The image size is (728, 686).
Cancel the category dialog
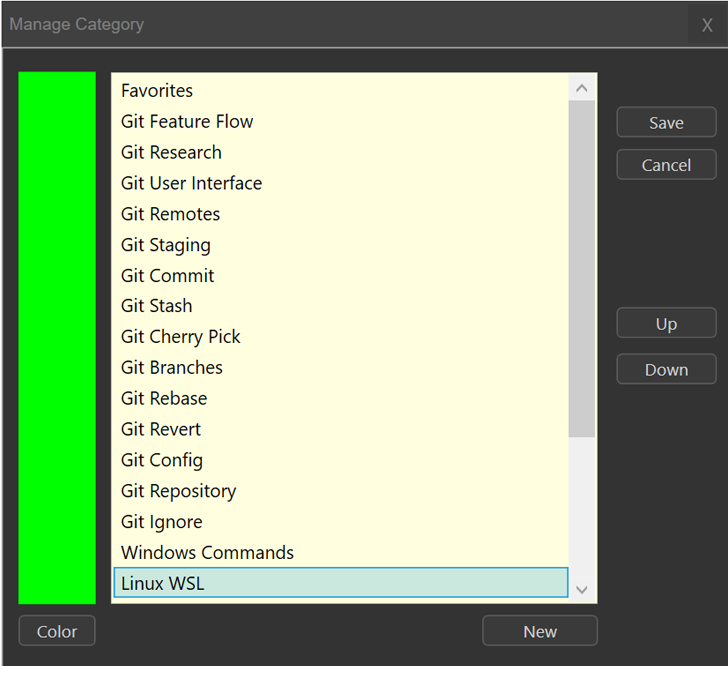click(x=666, y=165)
